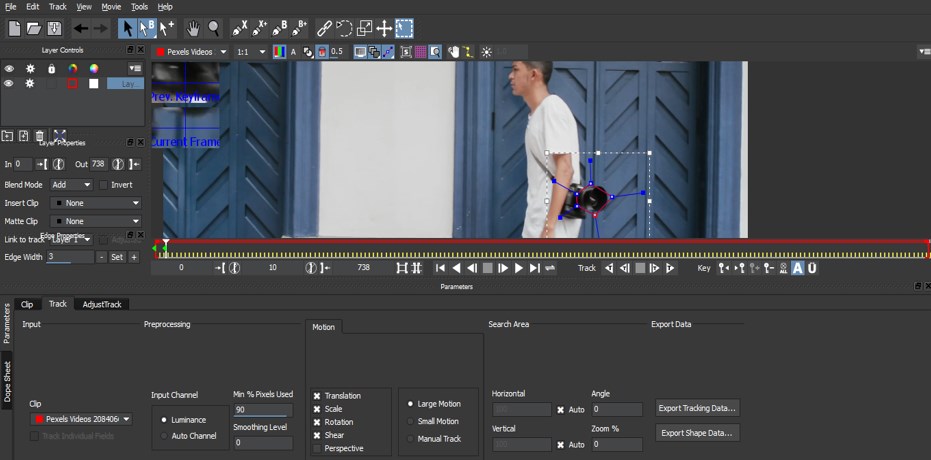This screenshot has width=931, height=460.
Task: Open the Matte Clip dropdown
Action: coord(96,221)
